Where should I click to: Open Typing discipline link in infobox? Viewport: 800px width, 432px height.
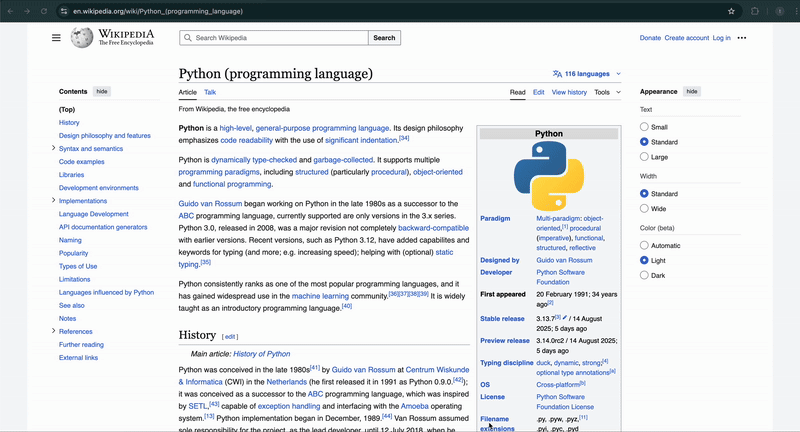pos(507,363)
